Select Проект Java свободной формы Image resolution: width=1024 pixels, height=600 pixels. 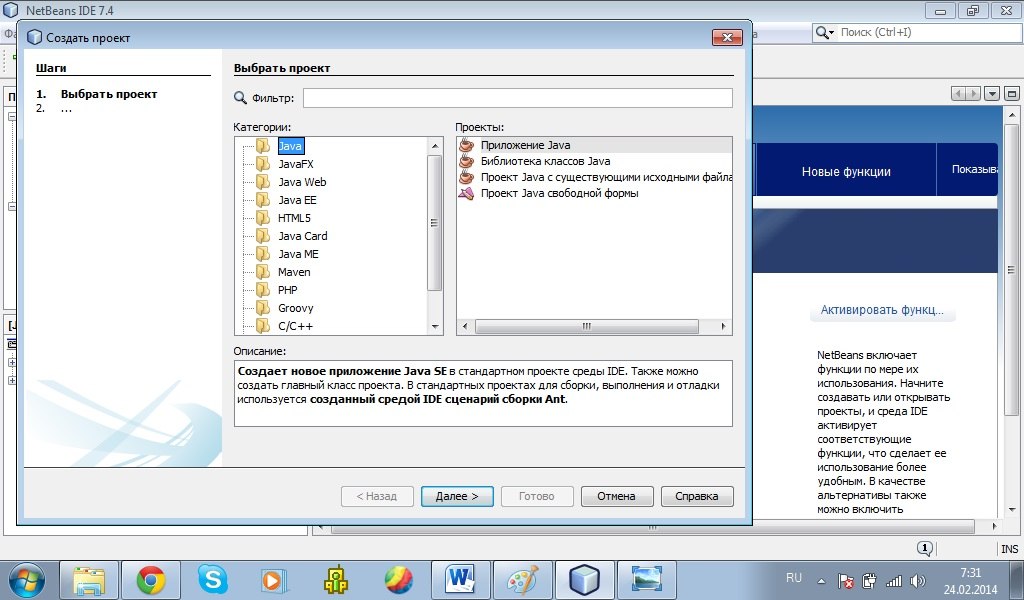point(560,193)
